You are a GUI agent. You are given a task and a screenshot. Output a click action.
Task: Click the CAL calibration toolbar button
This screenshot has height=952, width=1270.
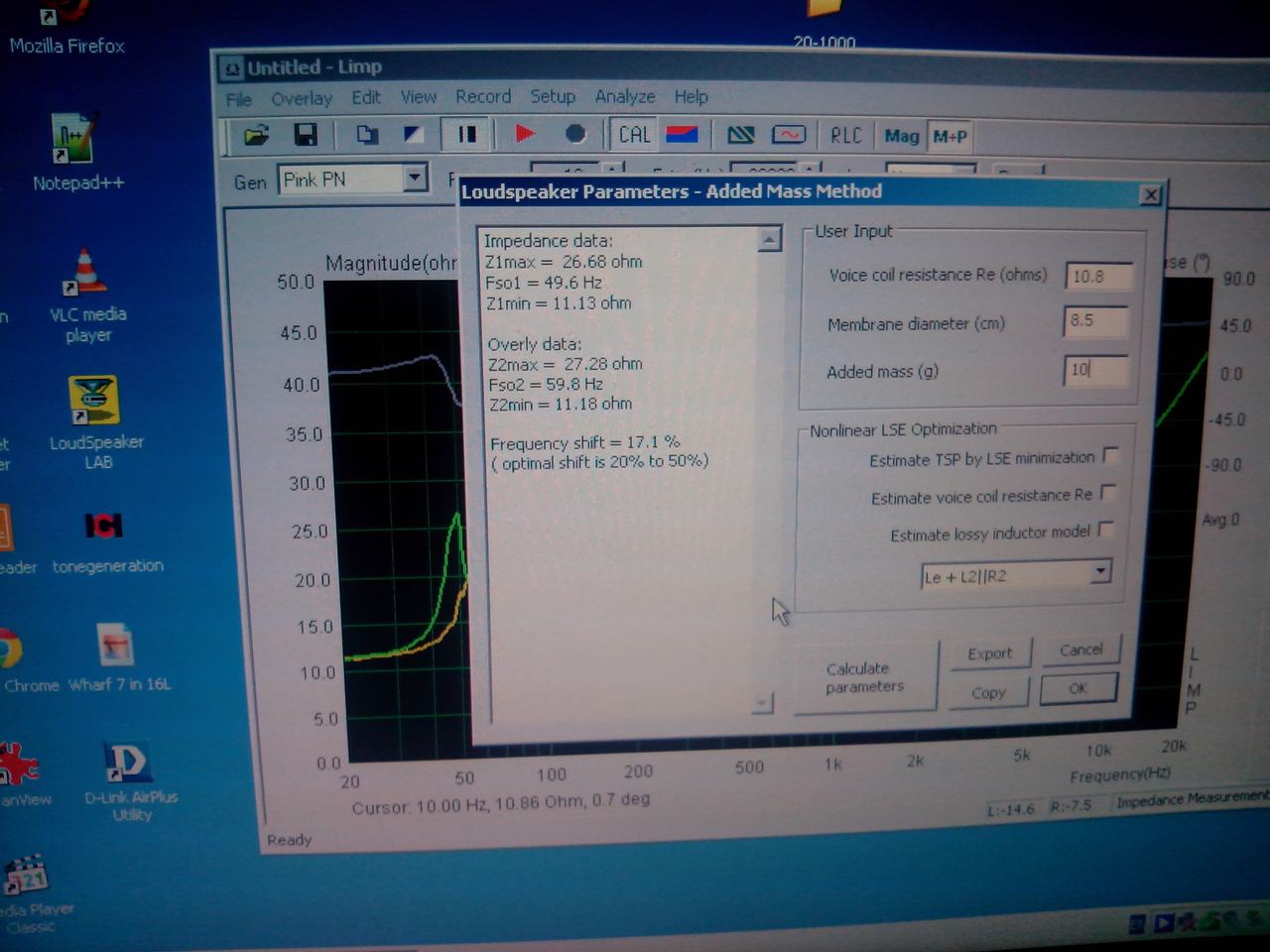pos(634,134)
